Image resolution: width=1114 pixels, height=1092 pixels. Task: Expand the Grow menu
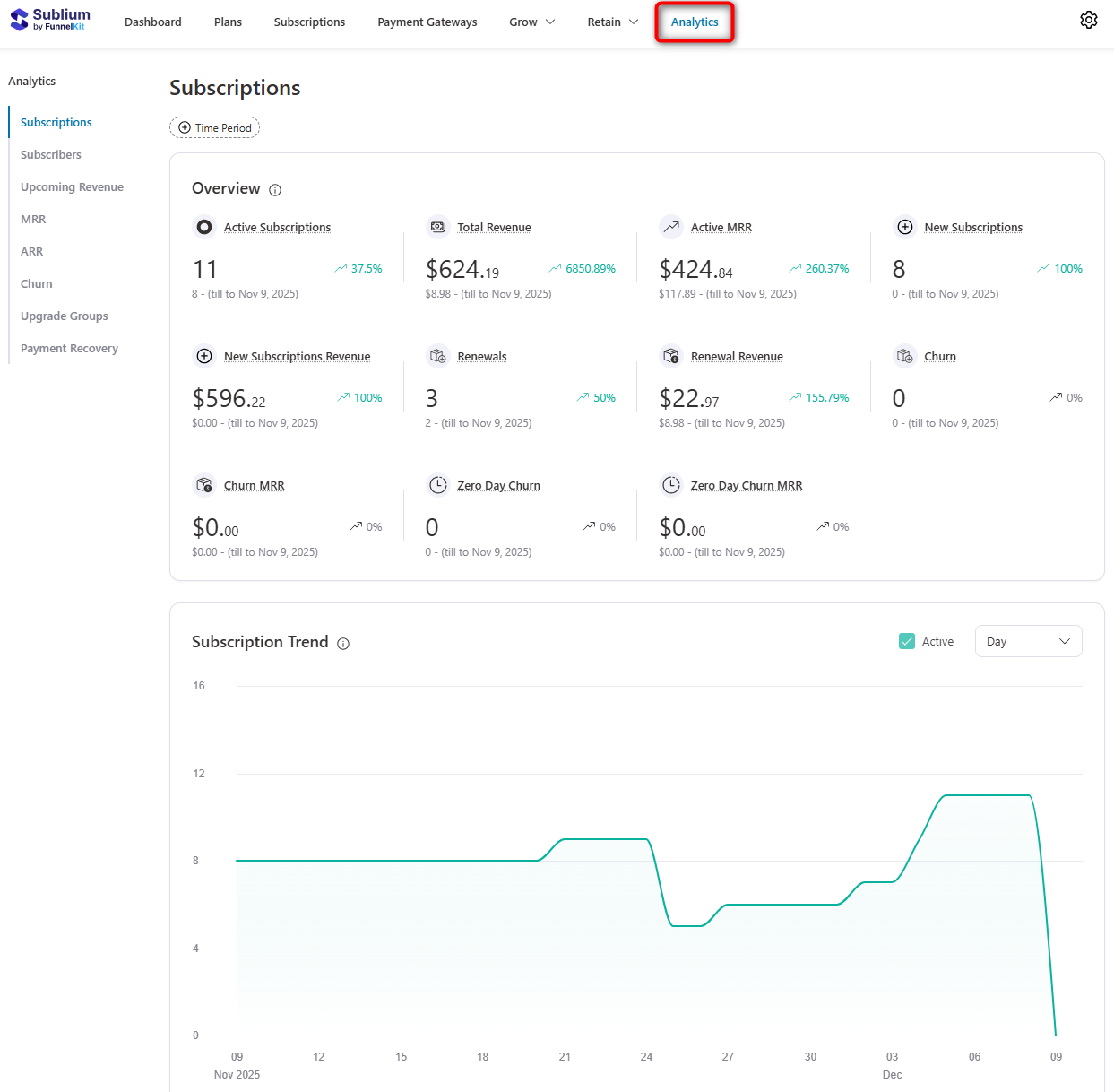tap(531, 22)
